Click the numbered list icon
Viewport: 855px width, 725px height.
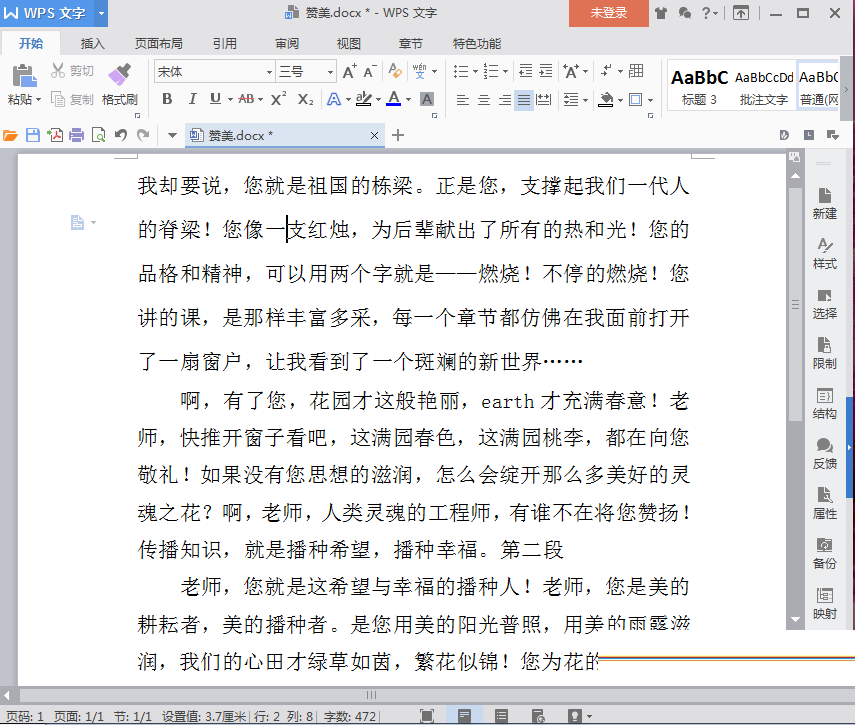tap(491, 71)
